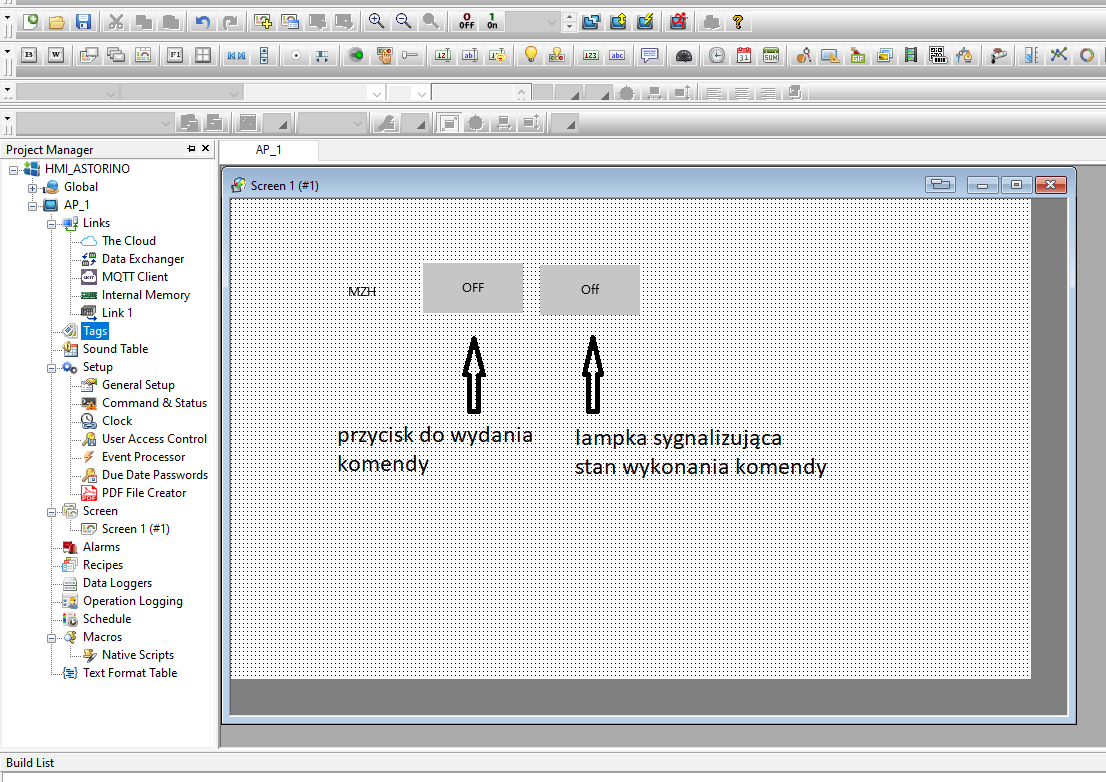
Task: Toggle the grid table icon in toolbar
Action: [202, 55]
